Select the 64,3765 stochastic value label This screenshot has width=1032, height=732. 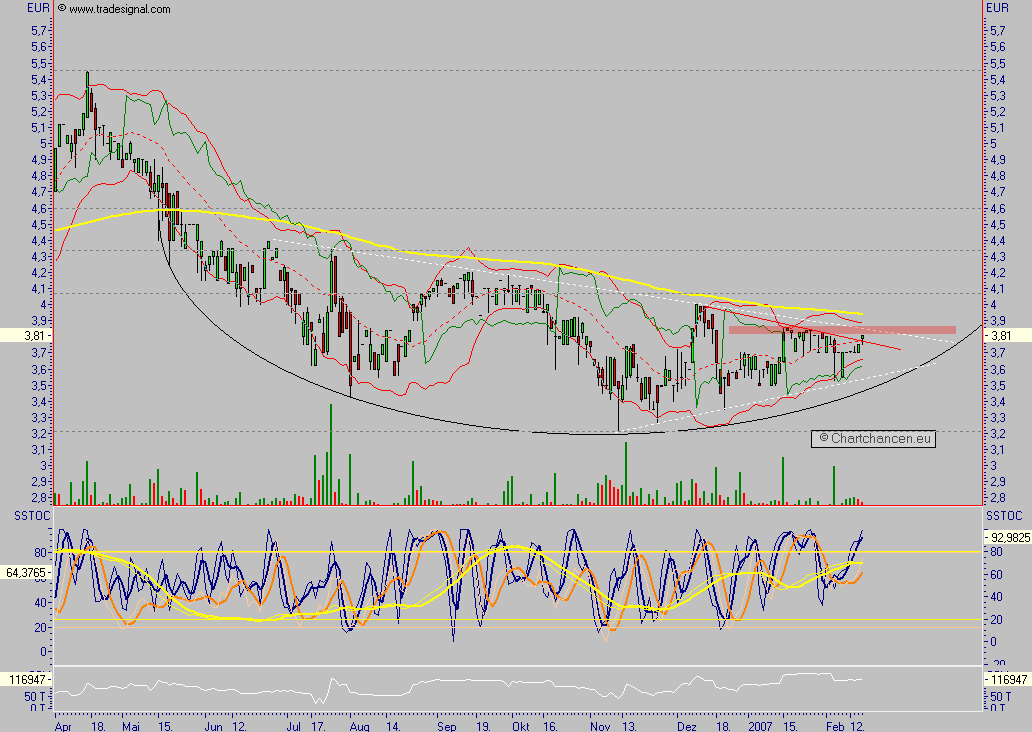tap(26, 573)
